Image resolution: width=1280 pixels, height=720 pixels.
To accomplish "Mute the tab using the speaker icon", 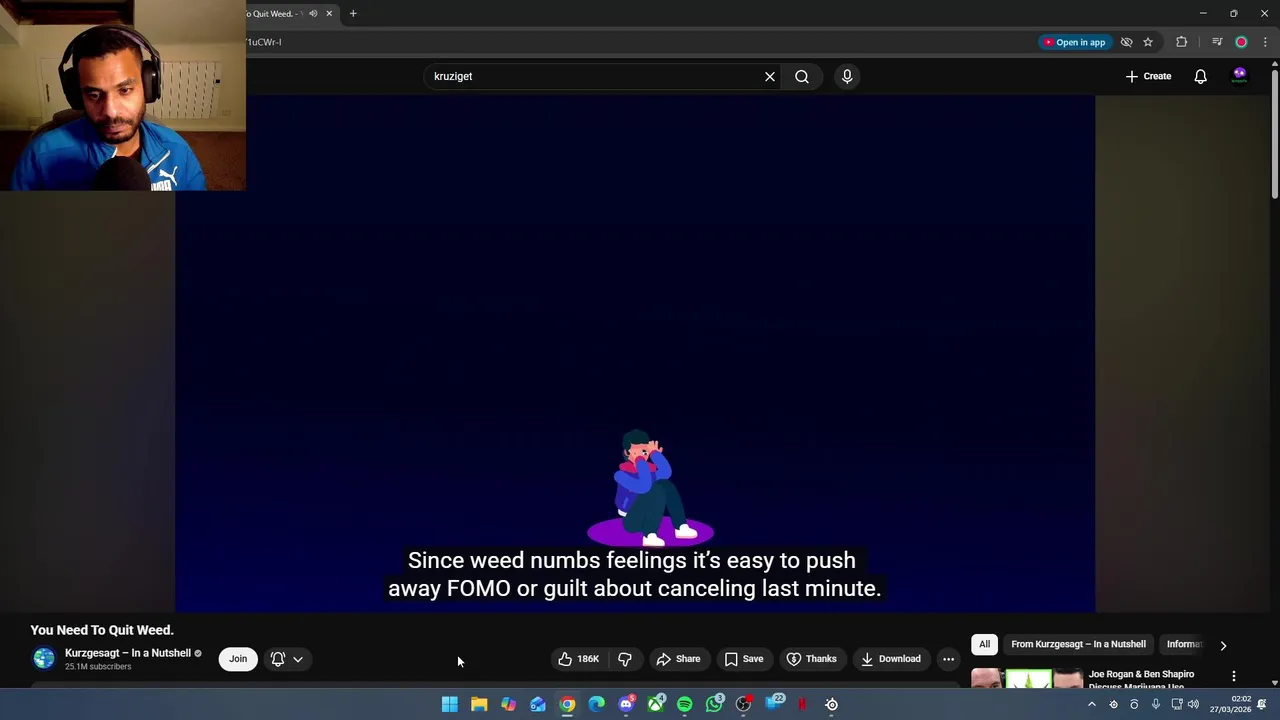I will point(313,13).
